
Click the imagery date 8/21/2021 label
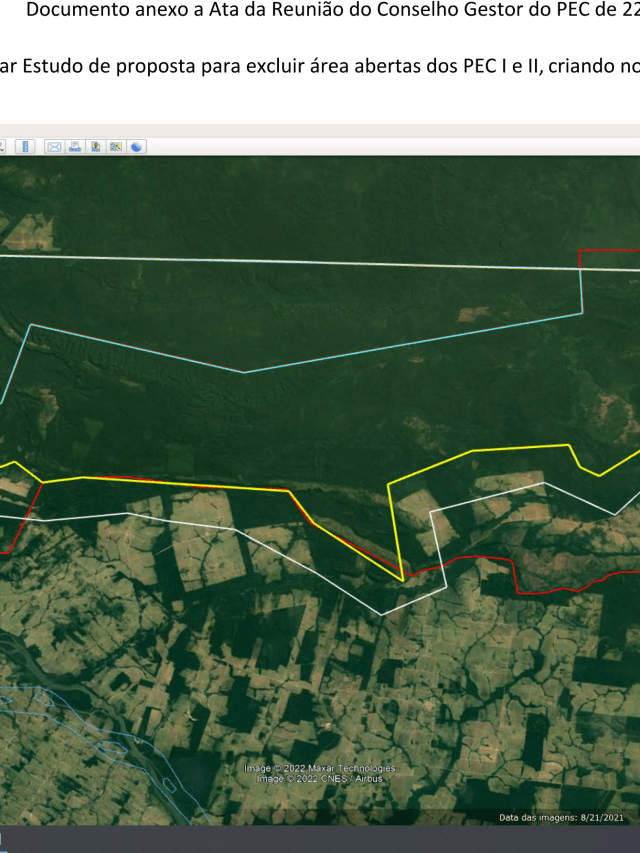561,817
